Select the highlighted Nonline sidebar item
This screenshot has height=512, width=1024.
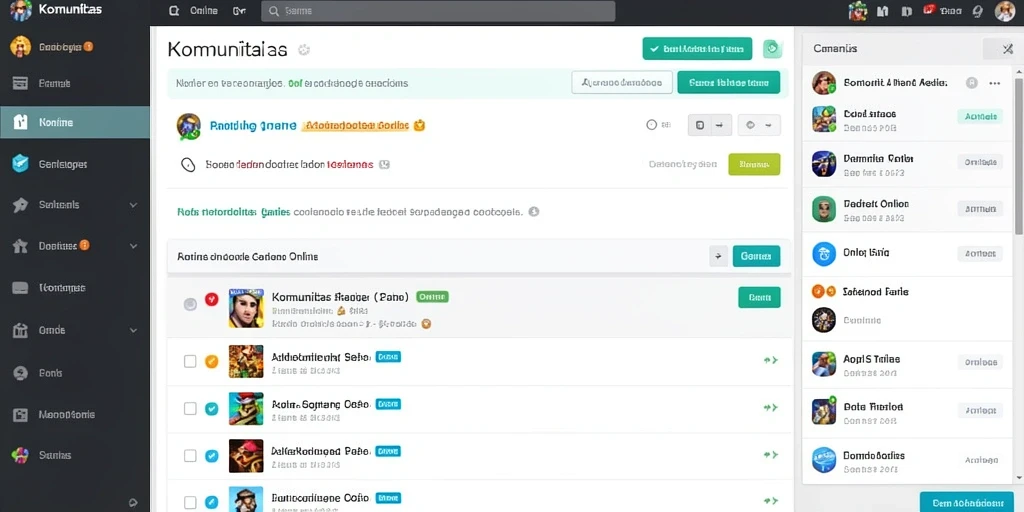pyautogui.click(x=75, y=122)
